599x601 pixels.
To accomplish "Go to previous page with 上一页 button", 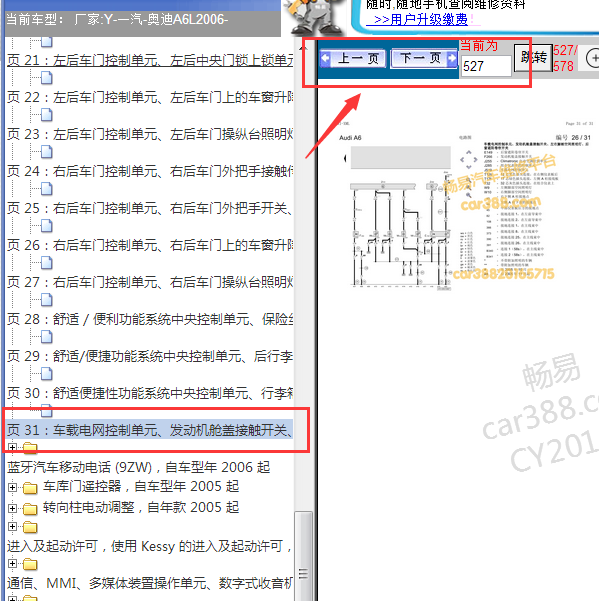I will pyautogui.click(x=353, y=59).
